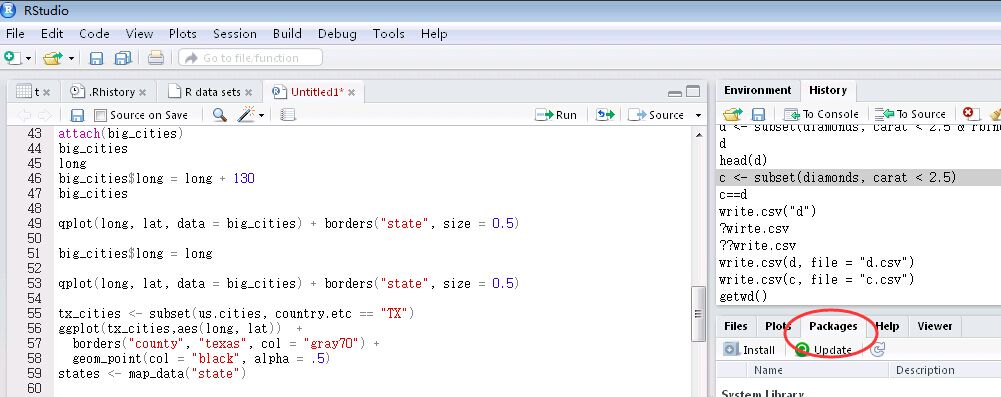
Task: Close the .Rhistory tab
Action: coord(142,93)
